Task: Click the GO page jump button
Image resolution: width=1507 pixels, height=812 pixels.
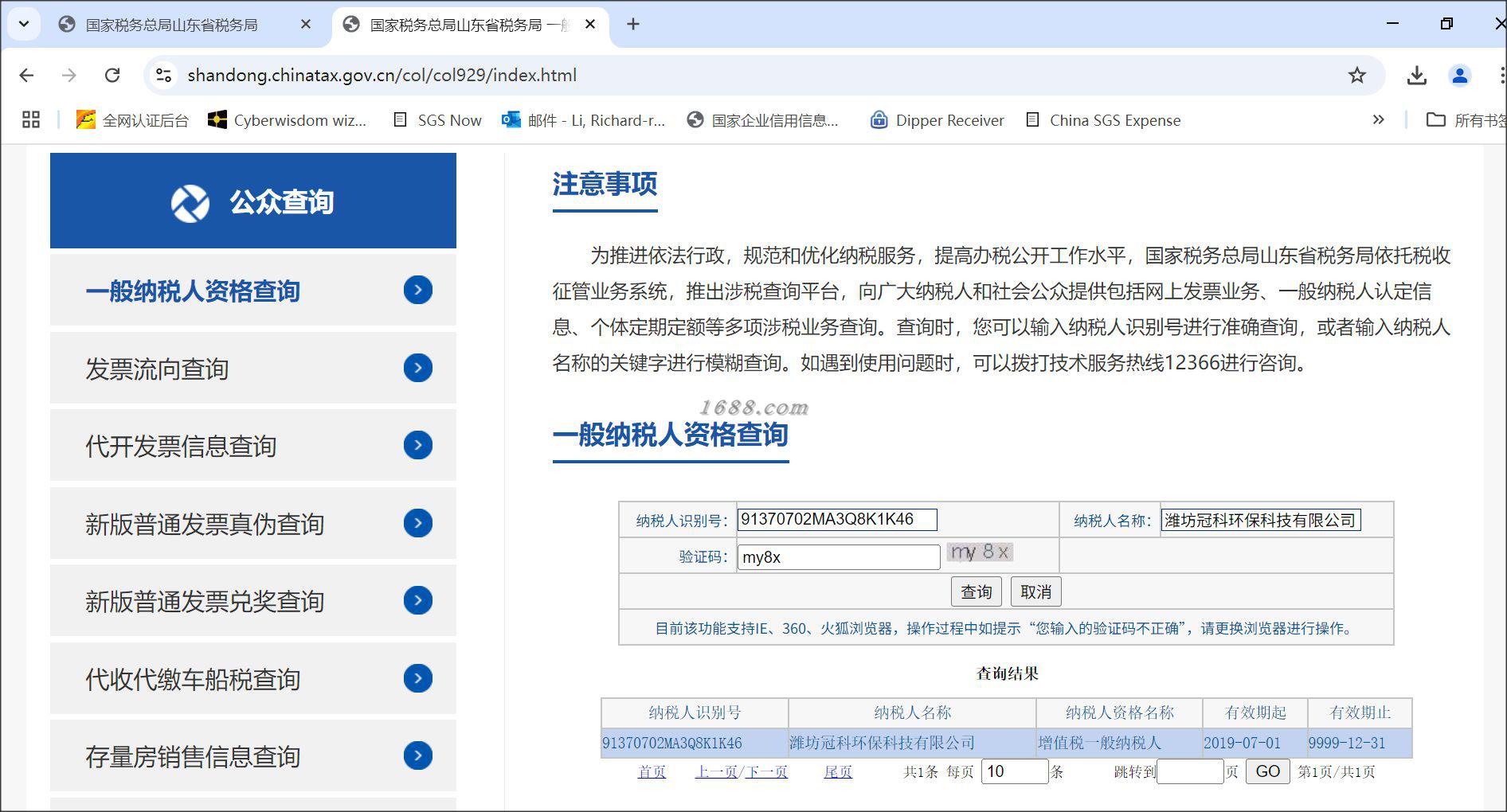Action: pyautogui.click(x=1267, y=771)
